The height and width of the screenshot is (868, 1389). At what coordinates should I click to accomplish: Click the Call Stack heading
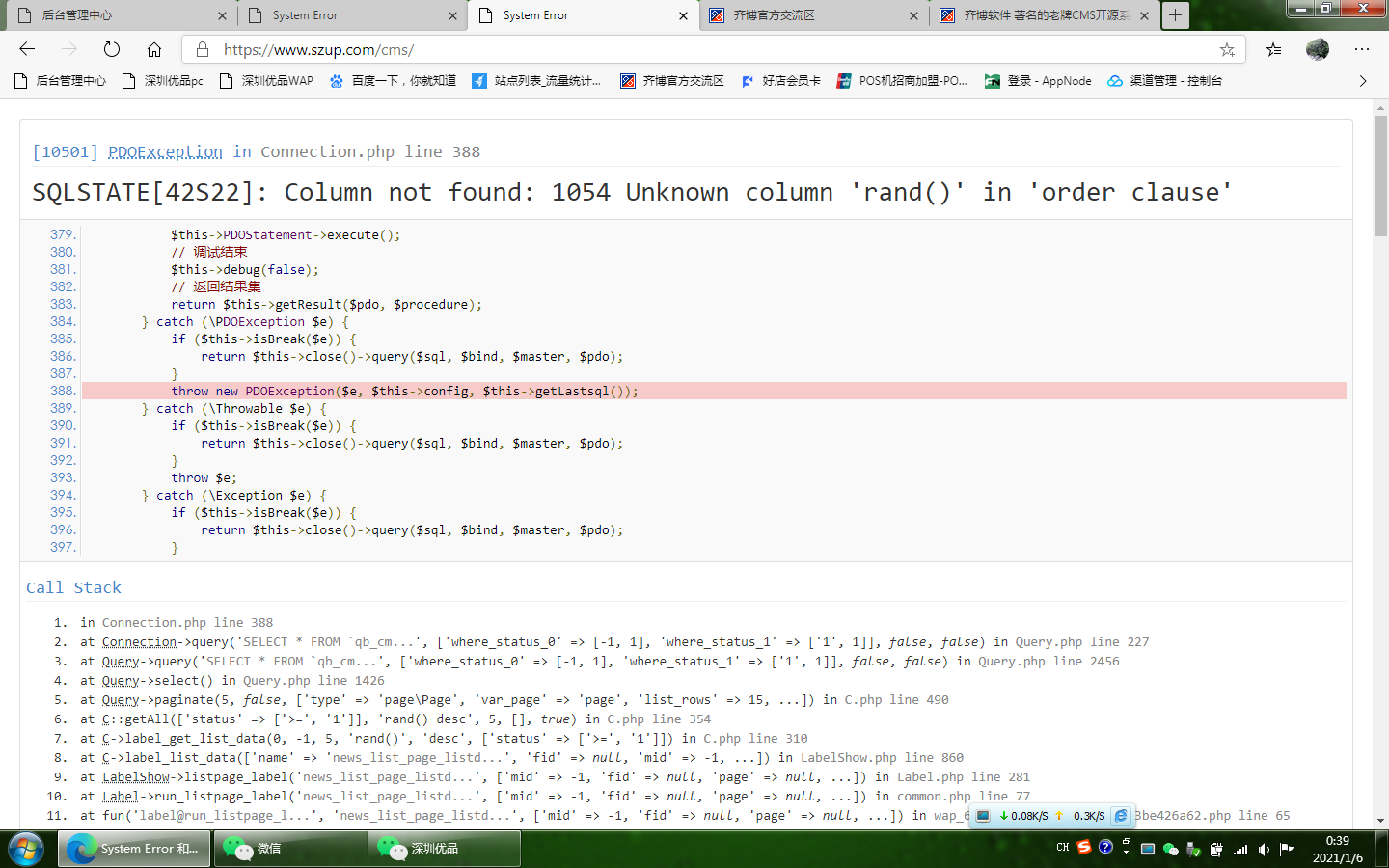[73, 587]
